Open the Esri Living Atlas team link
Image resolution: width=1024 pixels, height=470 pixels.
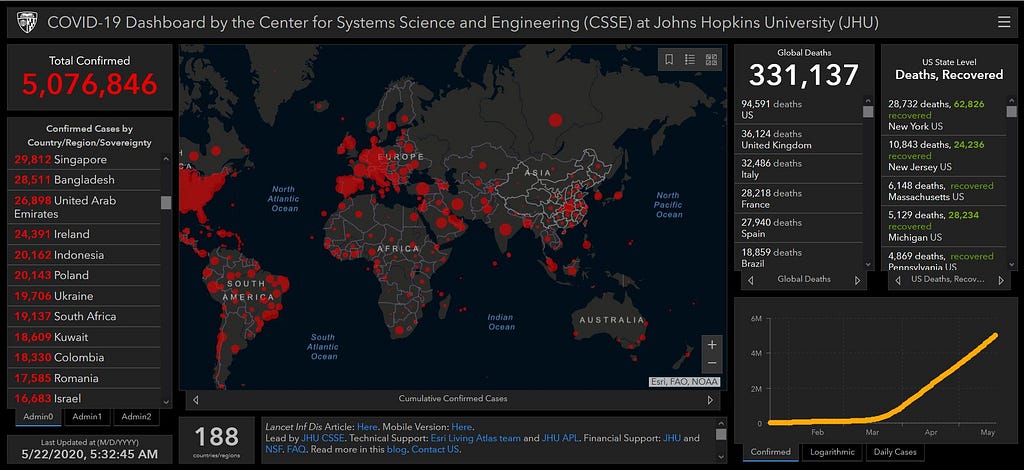click(475, 439)
